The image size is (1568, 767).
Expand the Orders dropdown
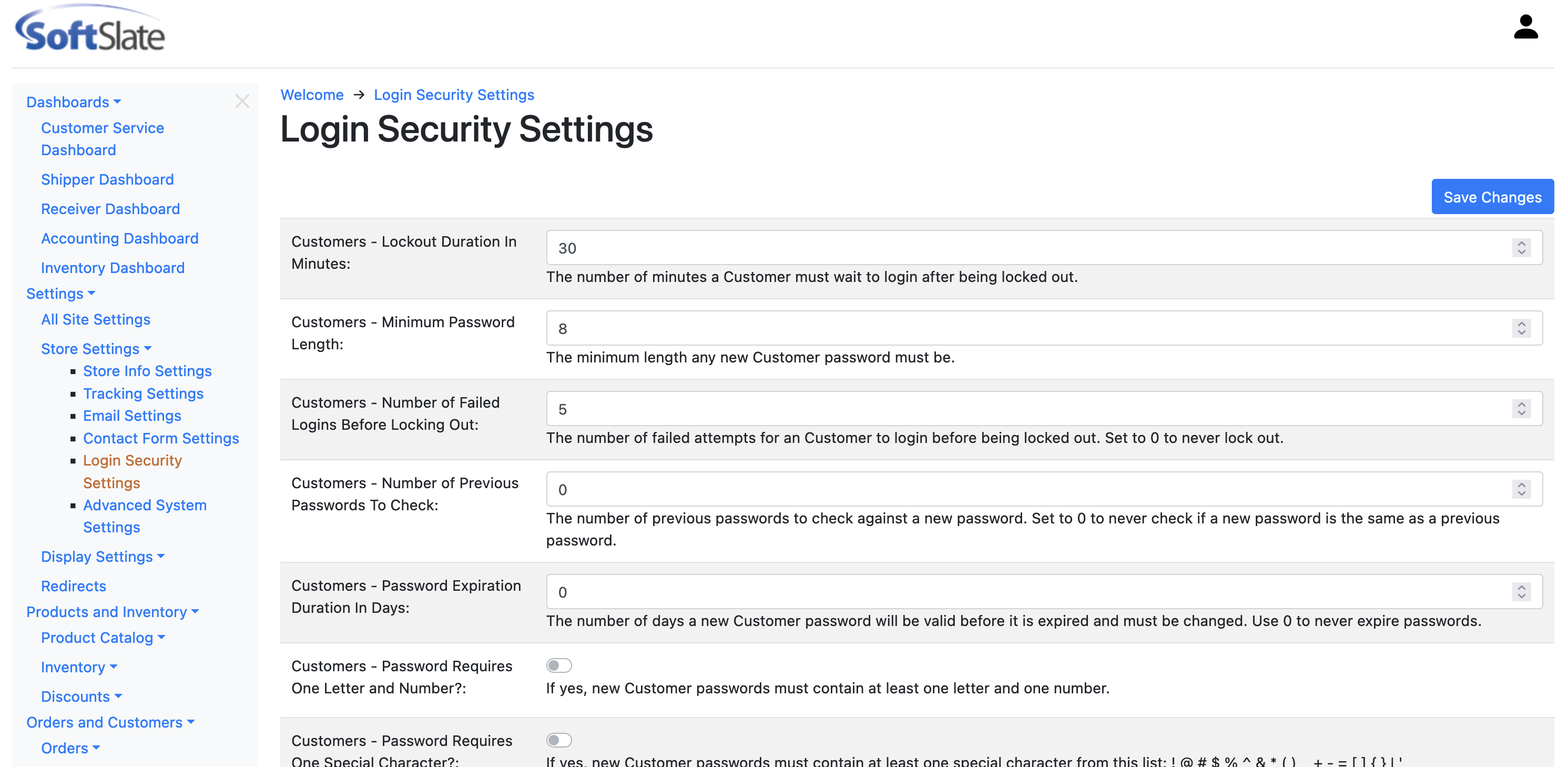[70, 748]
